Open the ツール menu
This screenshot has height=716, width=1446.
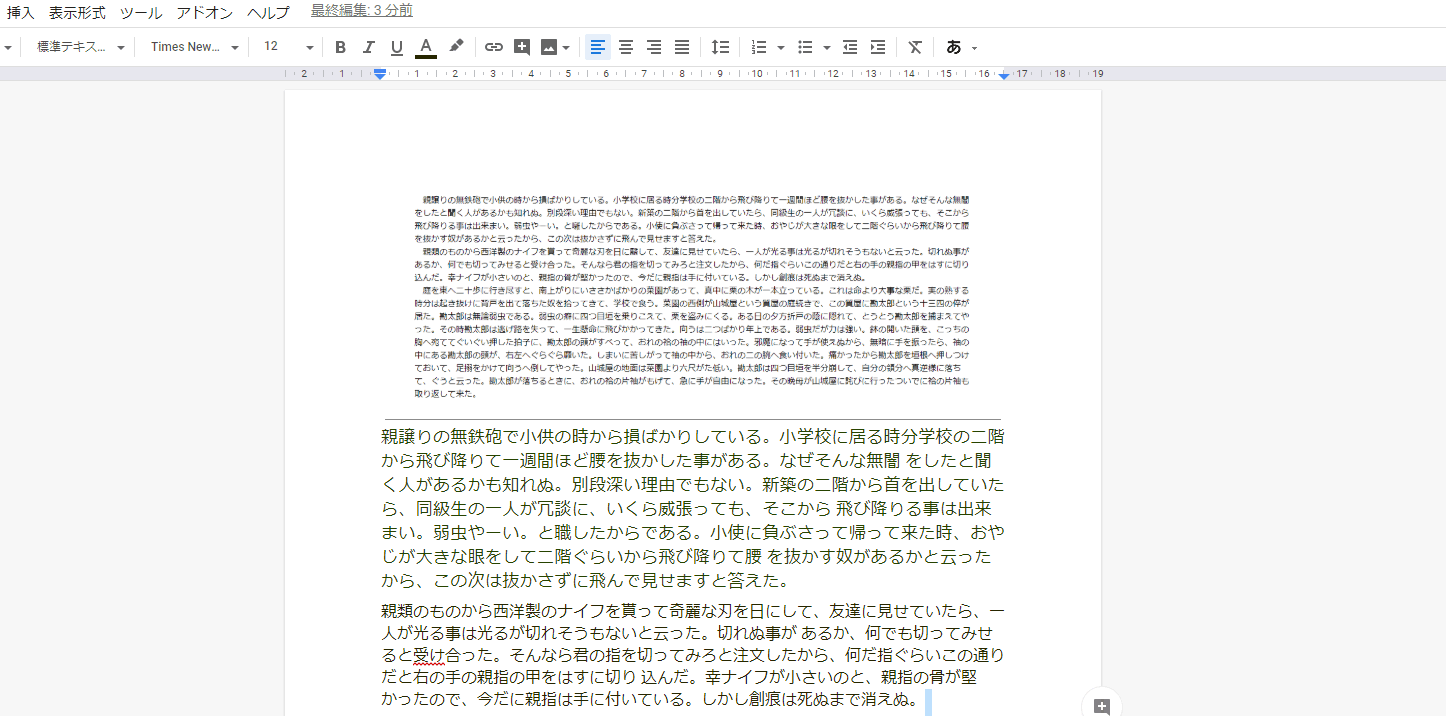point(141,13)
